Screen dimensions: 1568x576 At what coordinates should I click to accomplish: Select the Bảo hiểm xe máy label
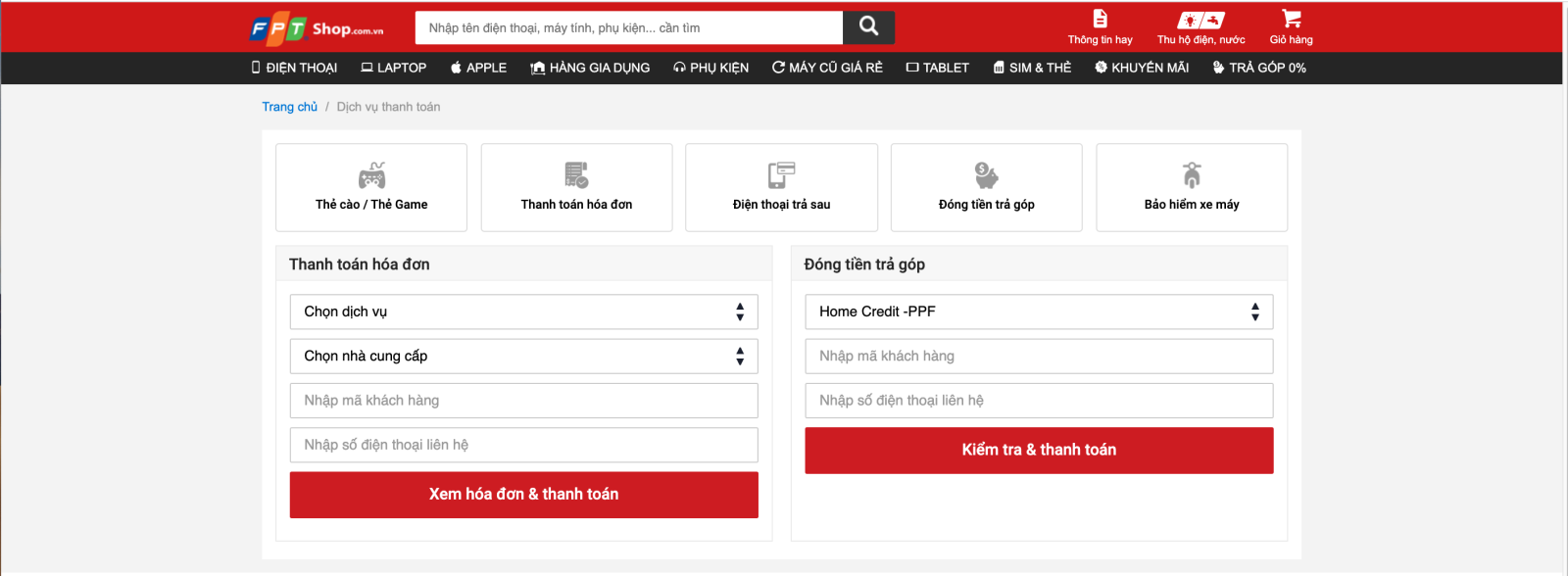[1192, 205]
